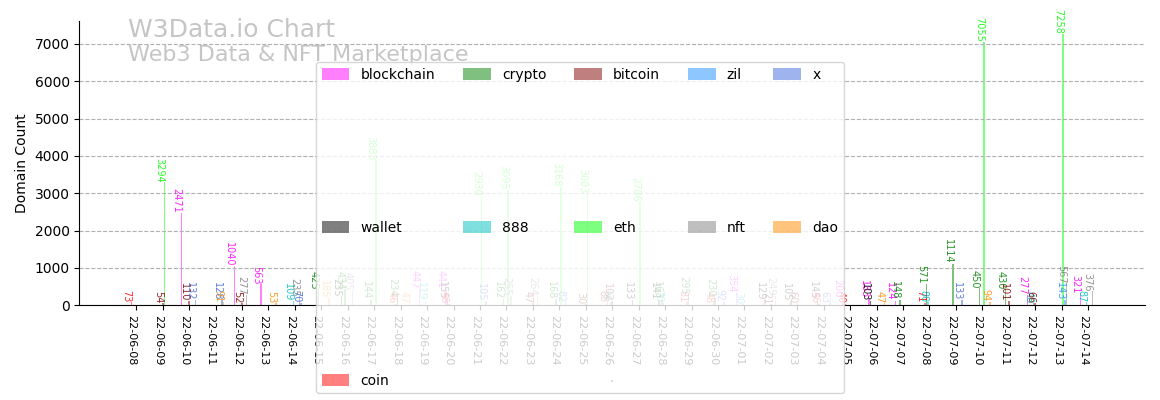Image resolution: width=1160 pixels, height=400 pixels.
Task: Click the zil legend color swatch
Action: [x=702, y=74]
